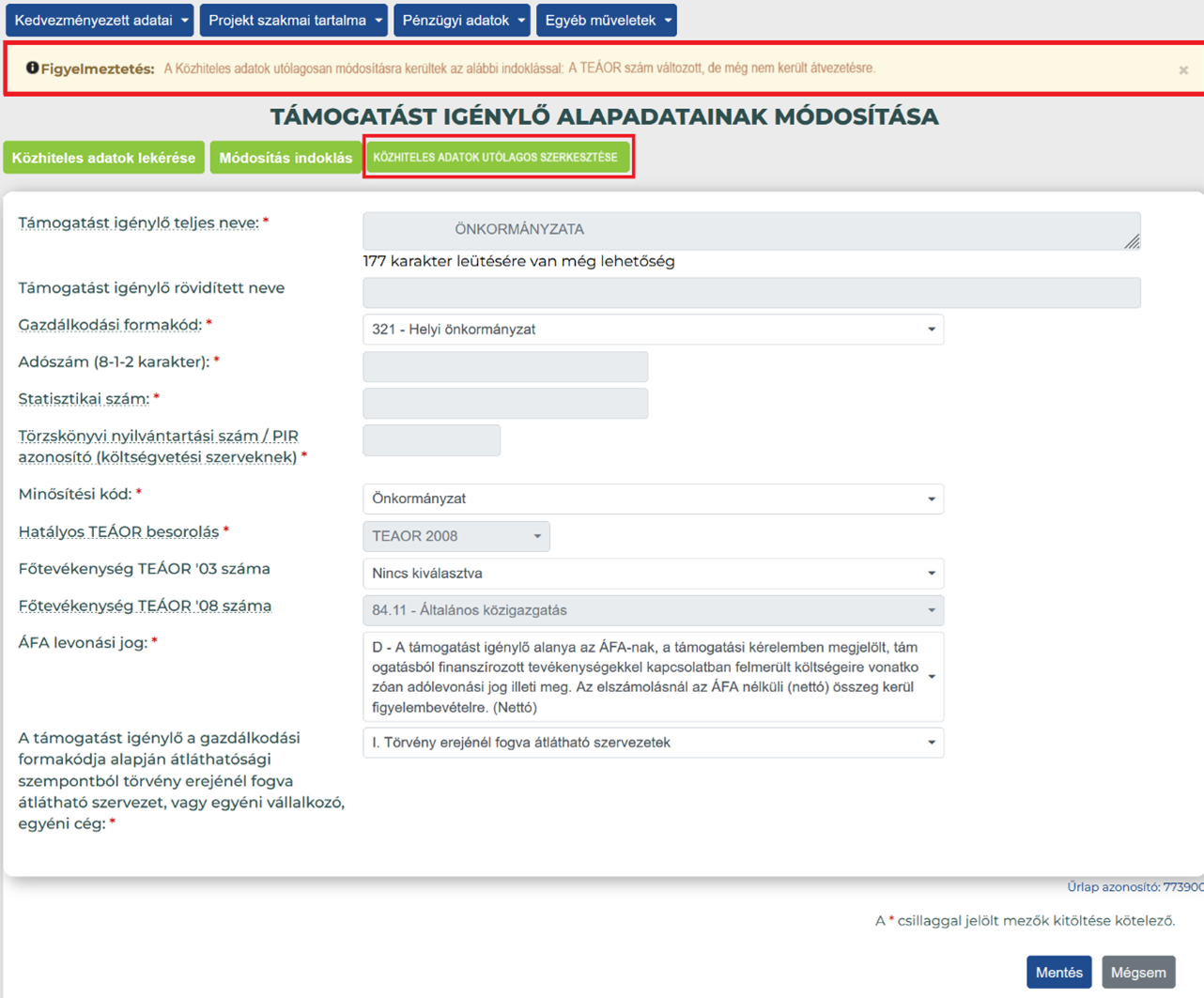Click the Űrlap azonosító text
The height and width of the screenshot is (998, 1204).
(1135, 886)
